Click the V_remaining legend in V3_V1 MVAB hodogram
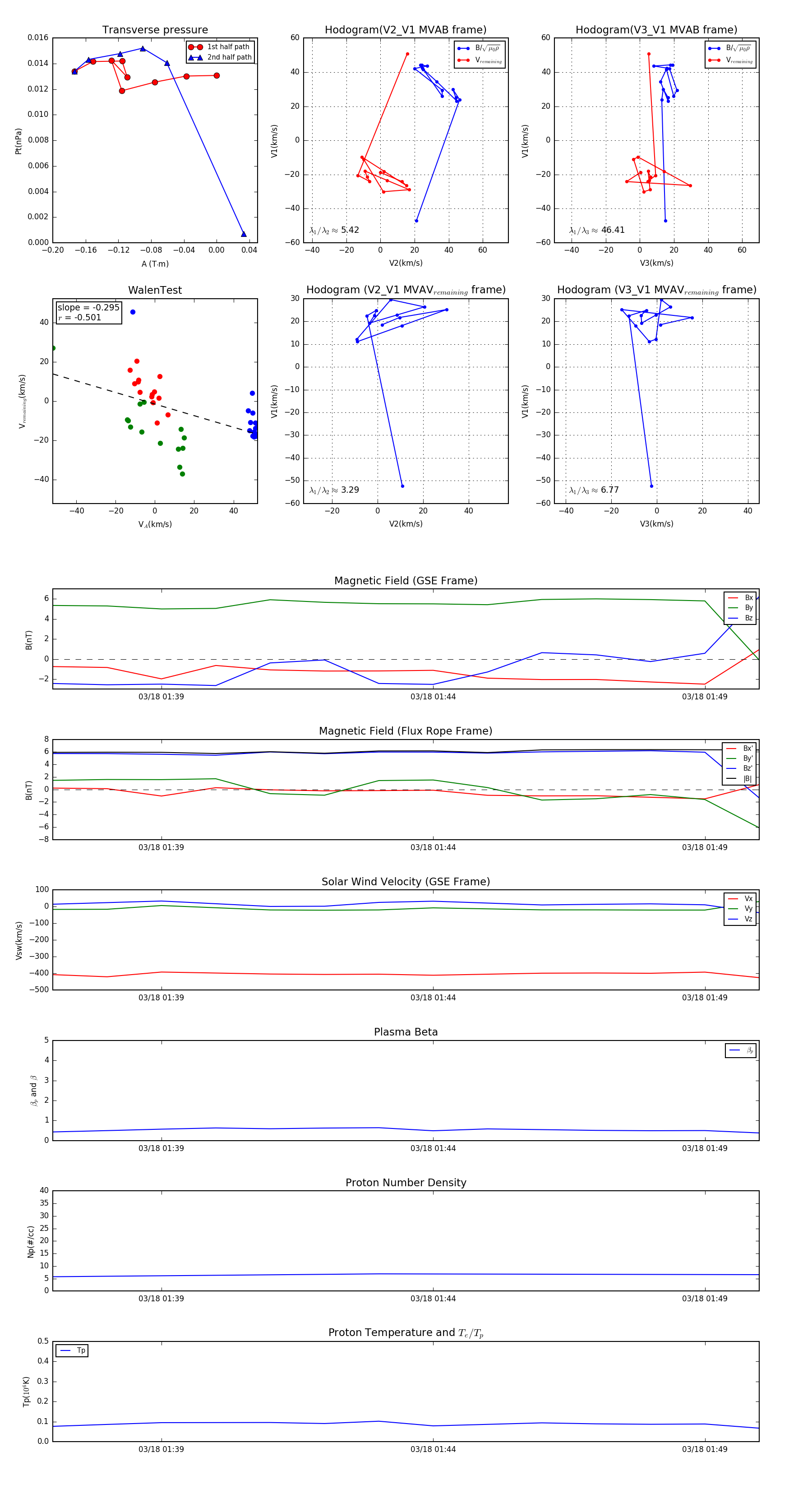 tap(730, 60)
